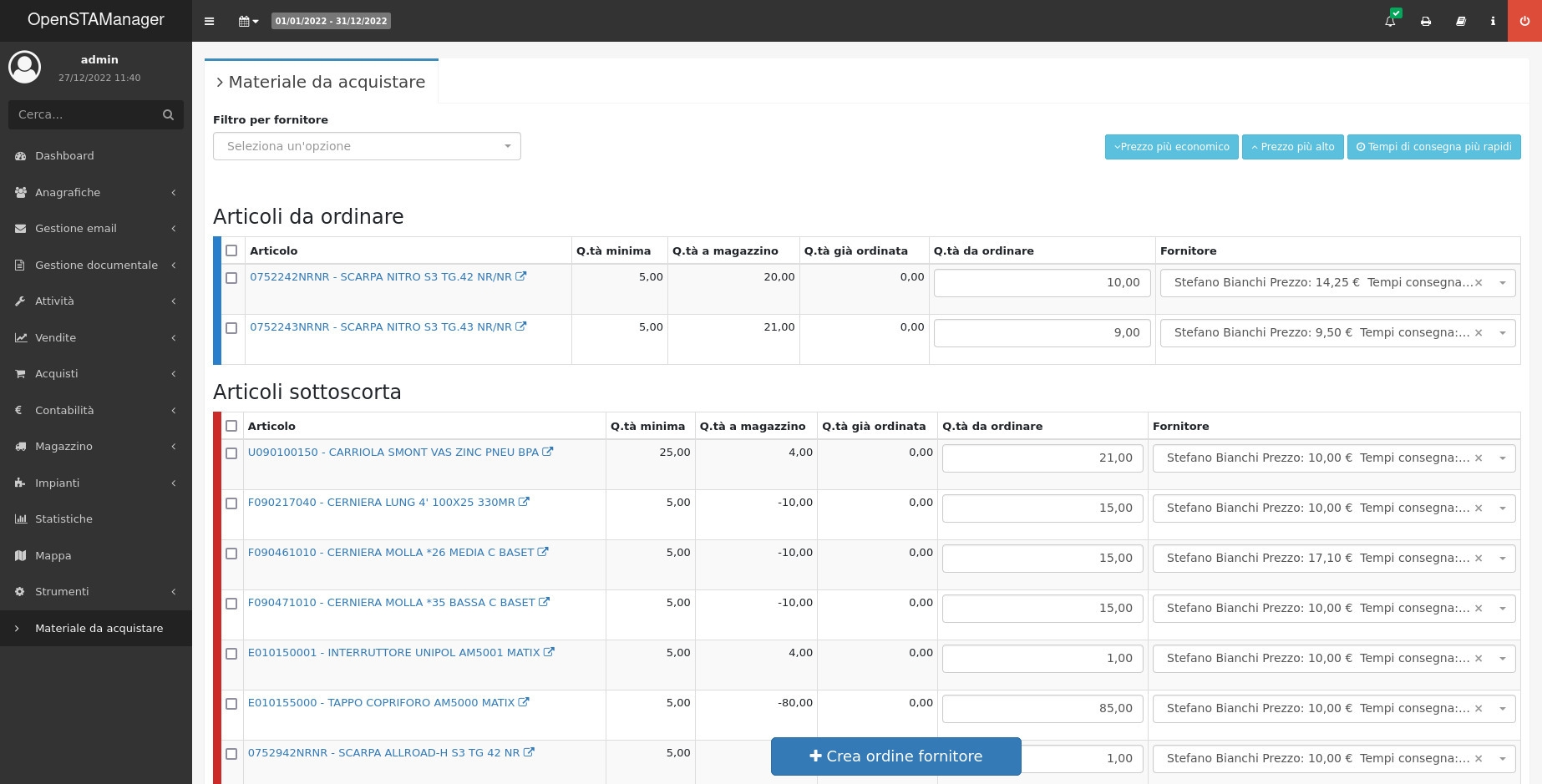Expand the Magazzino sidebar menu
Viewport: 1542px width, 784px height.
coord(96,447)
